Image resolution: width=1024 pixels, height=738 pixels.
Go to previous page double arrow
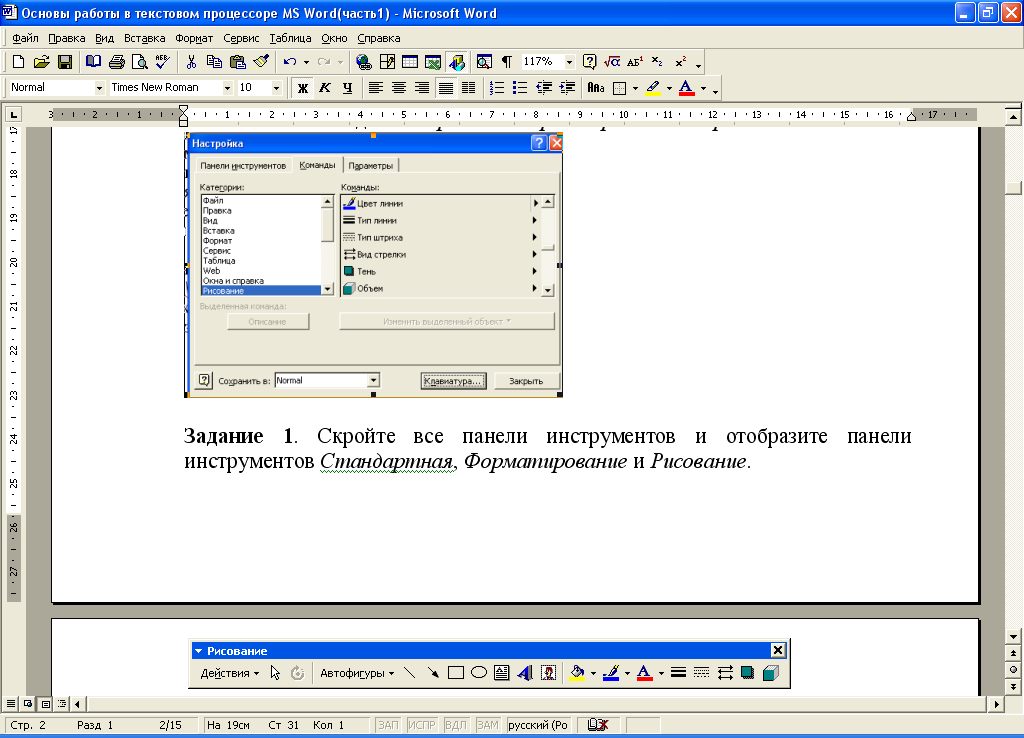(1013, 653)
